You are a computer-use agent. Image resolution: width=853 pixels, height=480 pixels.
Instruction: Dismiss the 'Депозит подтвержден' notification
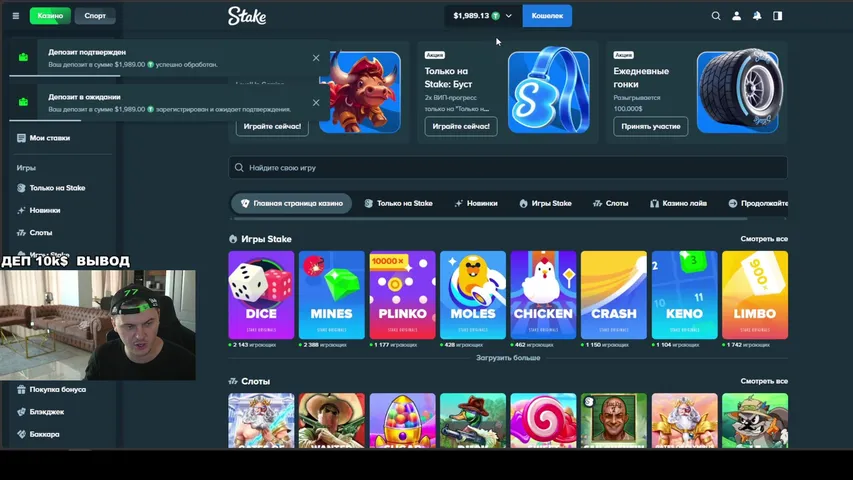(x=316, y=58)
